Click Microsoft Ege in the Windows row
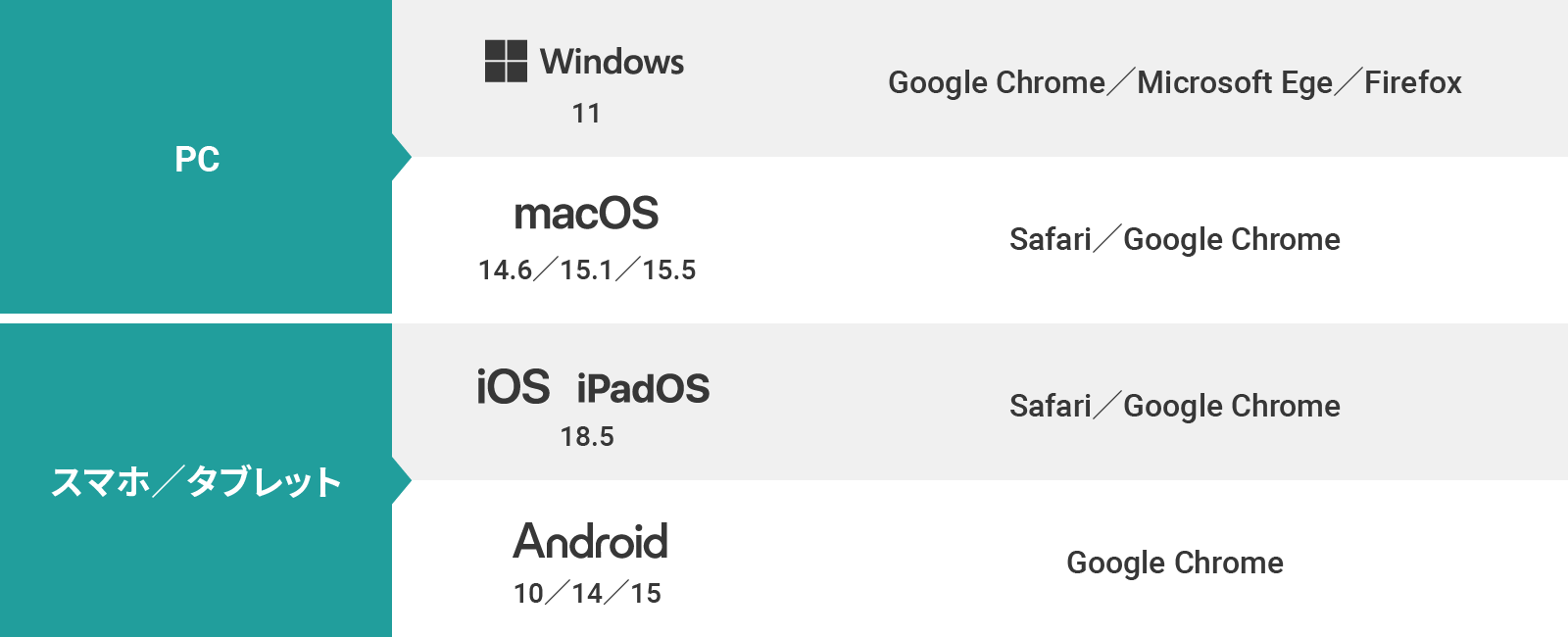 1235,83
